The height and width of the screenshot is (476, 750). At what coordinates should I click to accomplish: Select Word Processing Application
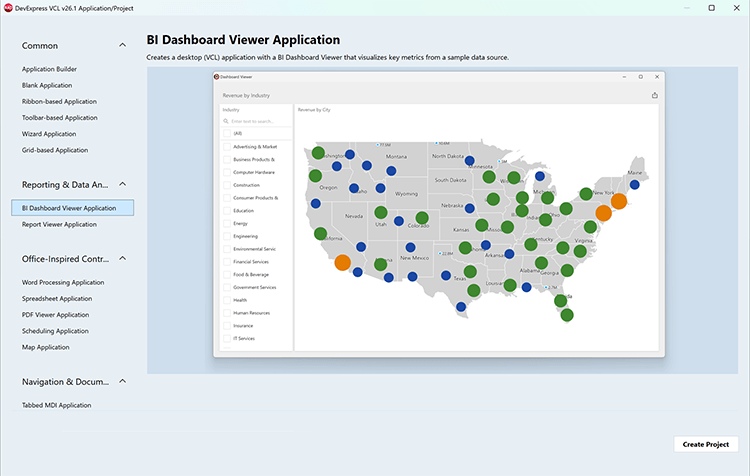point(63,282)
